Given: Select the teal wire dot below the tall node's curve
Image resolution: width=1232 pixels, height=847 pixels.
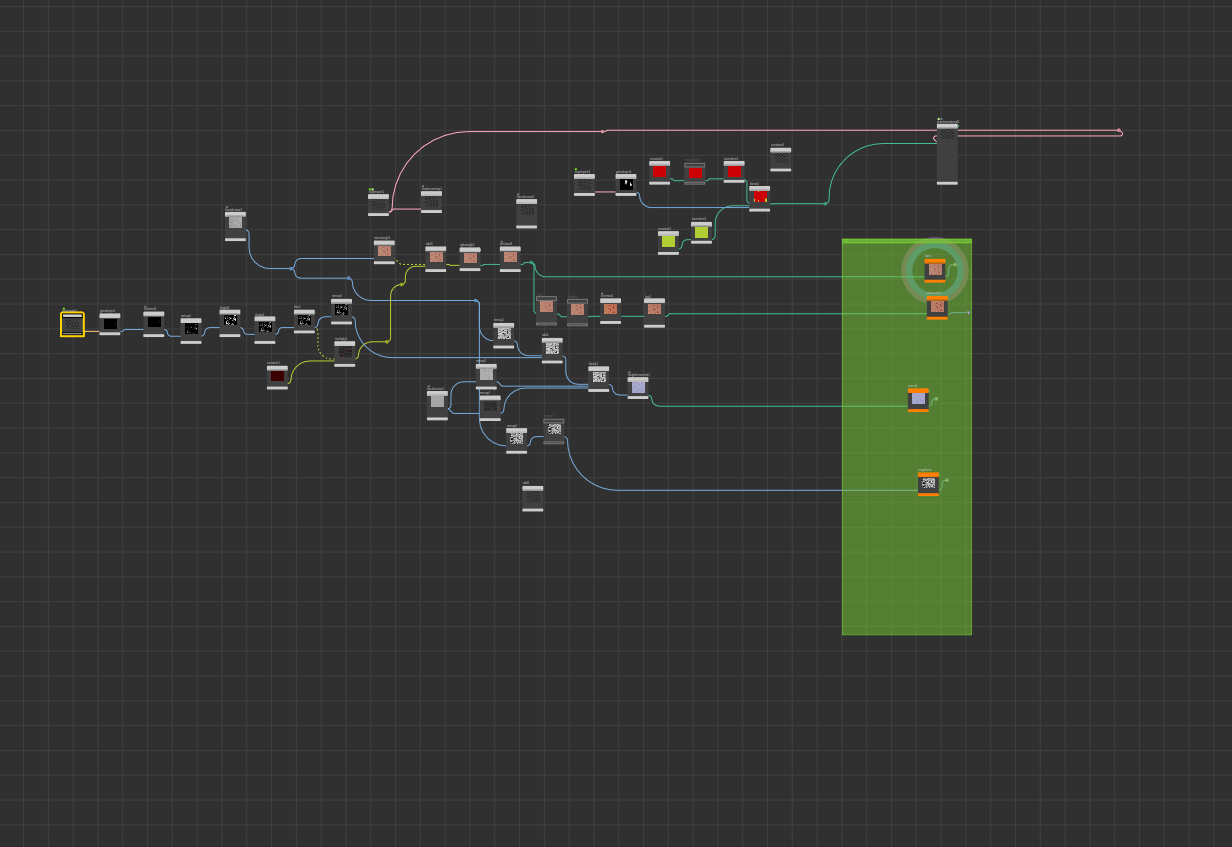Looking at the screenshot, I should (826, 203).
